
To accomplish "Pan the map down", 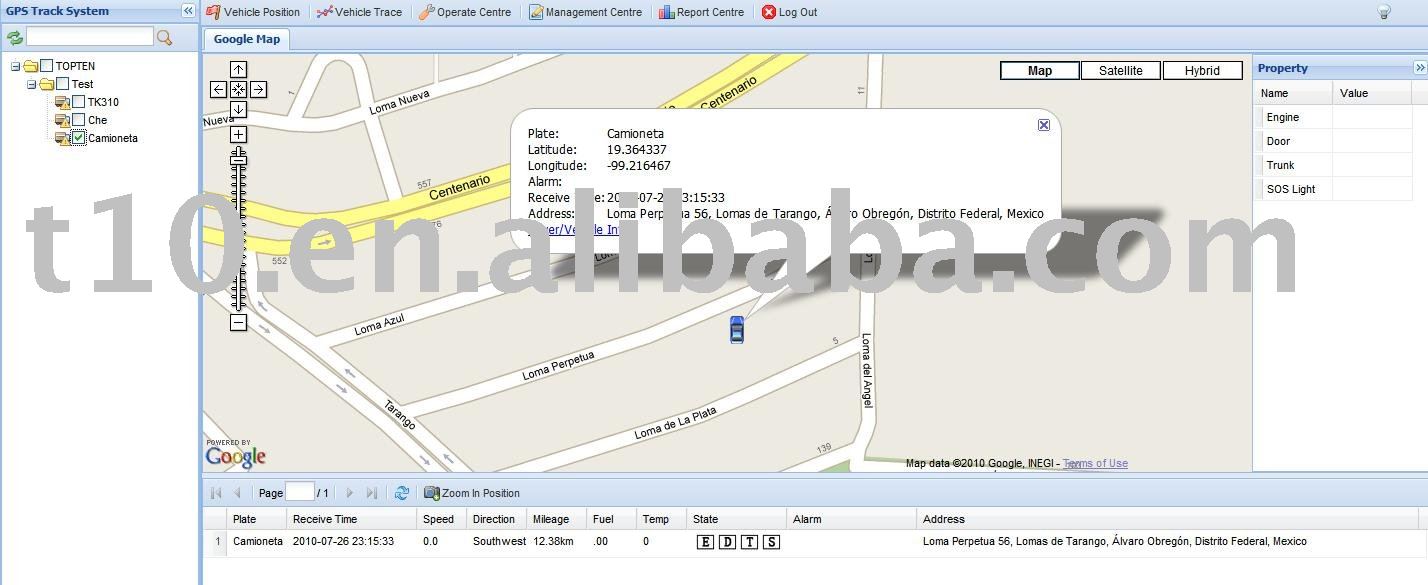I will click(x=238, y=109).
